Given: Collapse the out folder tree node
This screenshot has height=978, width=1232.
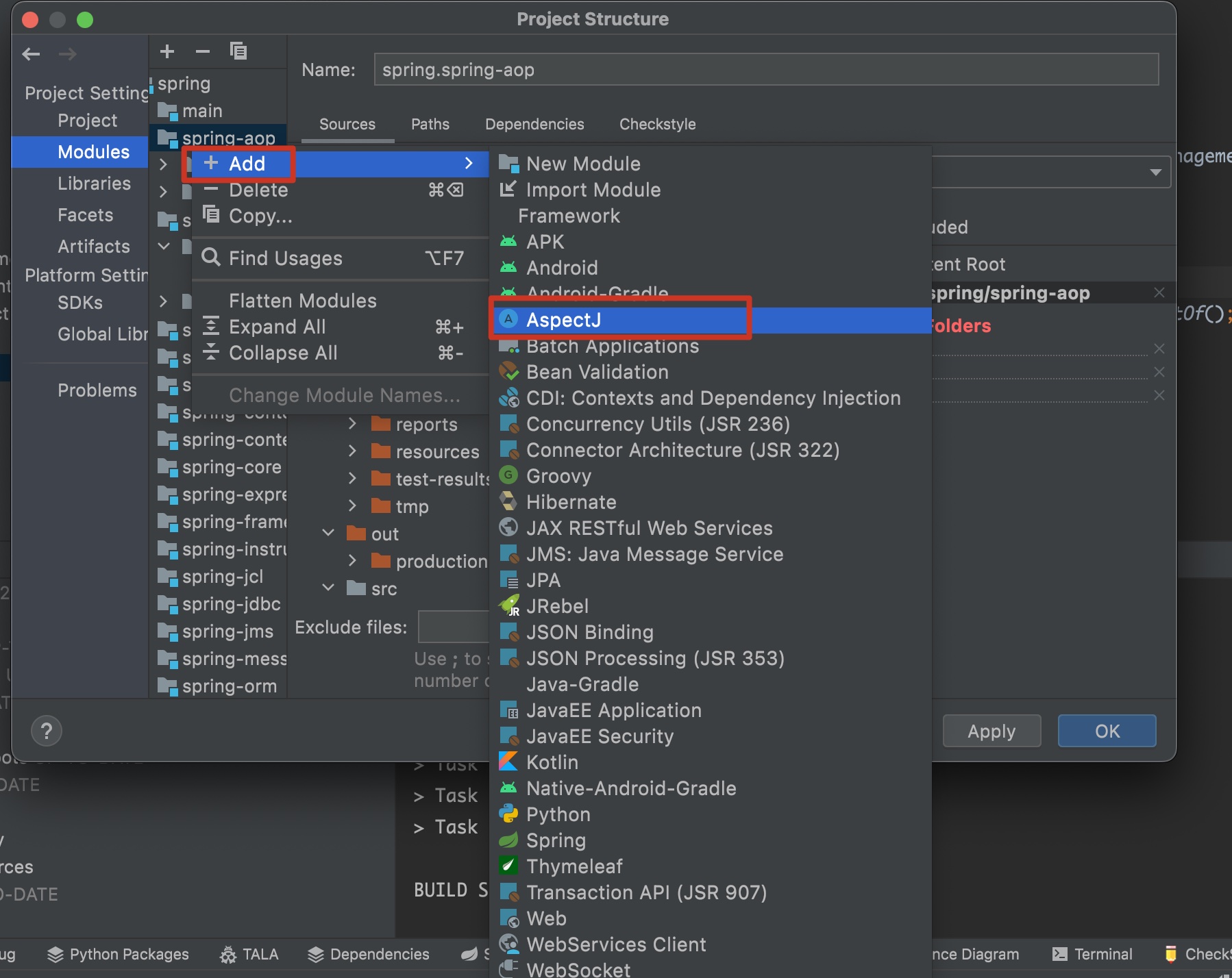Looking at the screenshot, I should click(329, 534).
